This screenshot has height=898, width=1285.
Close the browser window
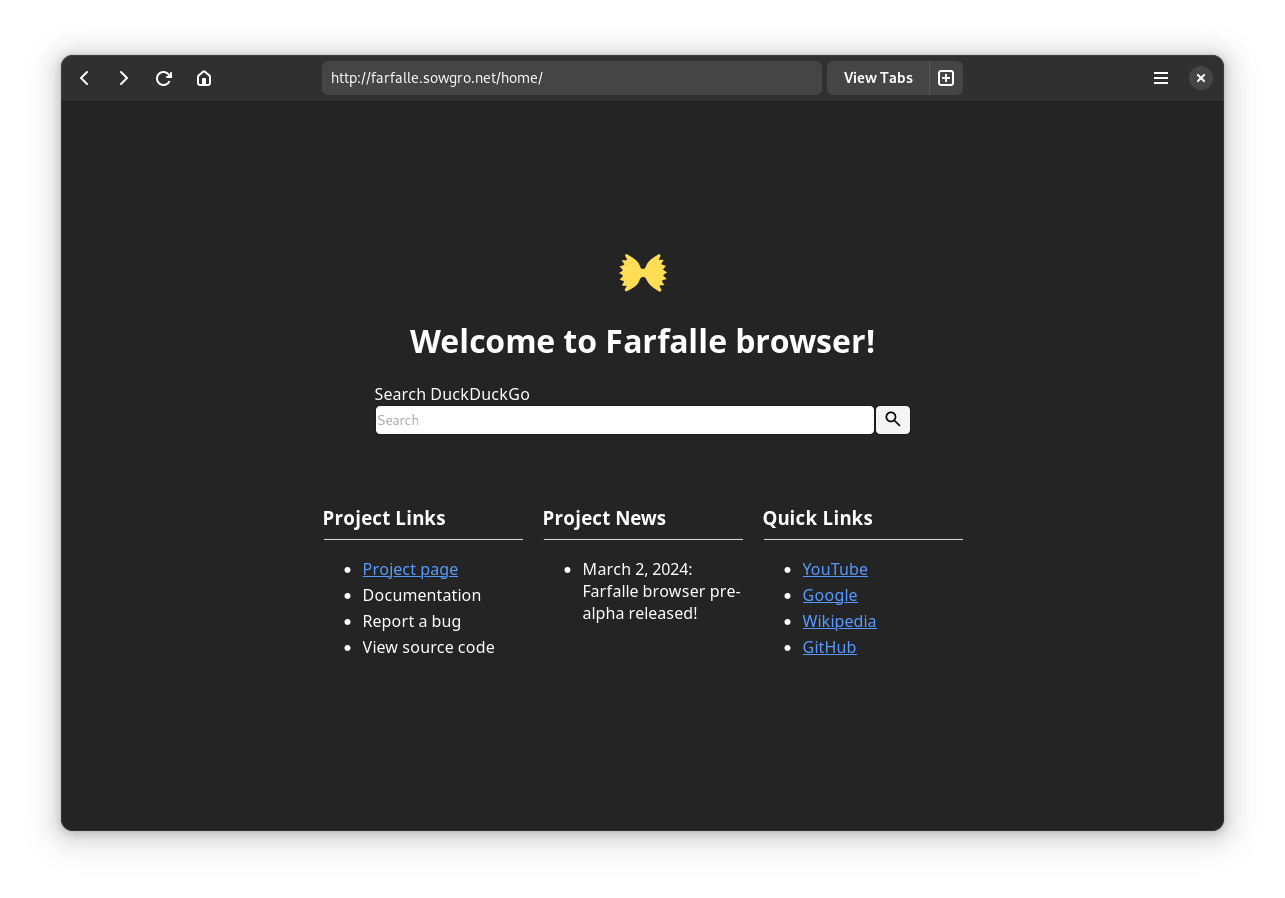1201,78
